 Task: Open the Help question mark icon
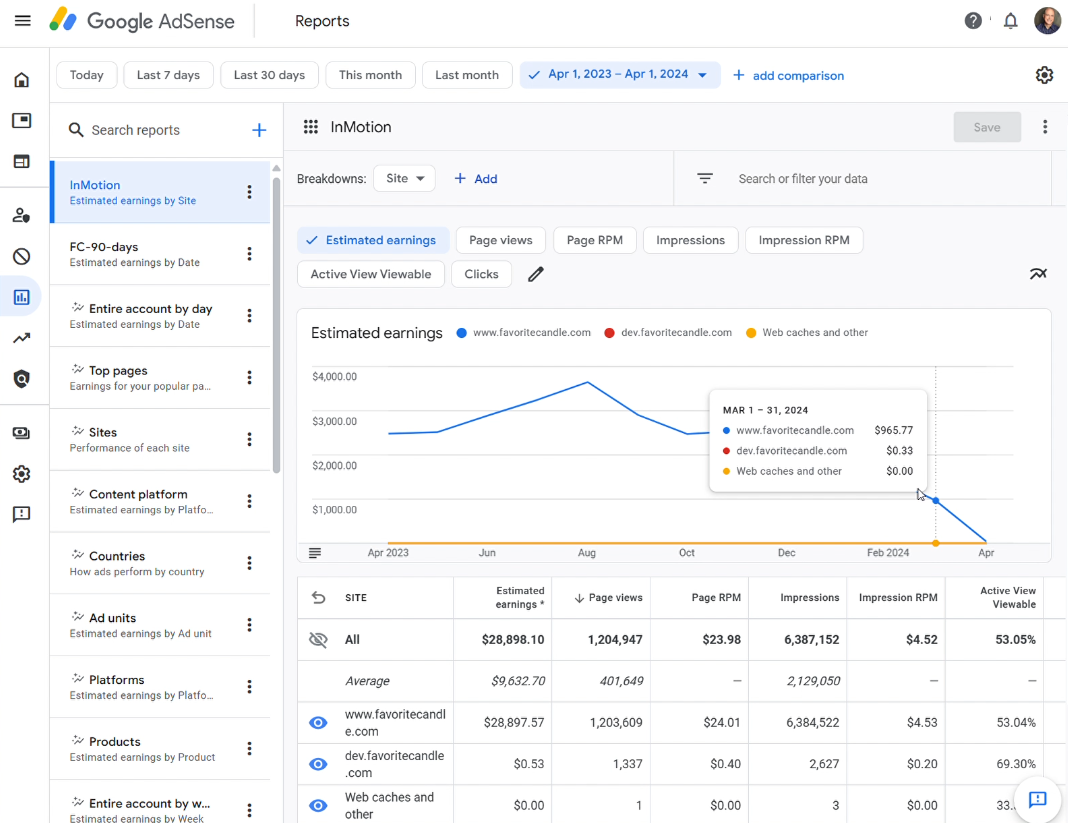(x=973, y=21)
